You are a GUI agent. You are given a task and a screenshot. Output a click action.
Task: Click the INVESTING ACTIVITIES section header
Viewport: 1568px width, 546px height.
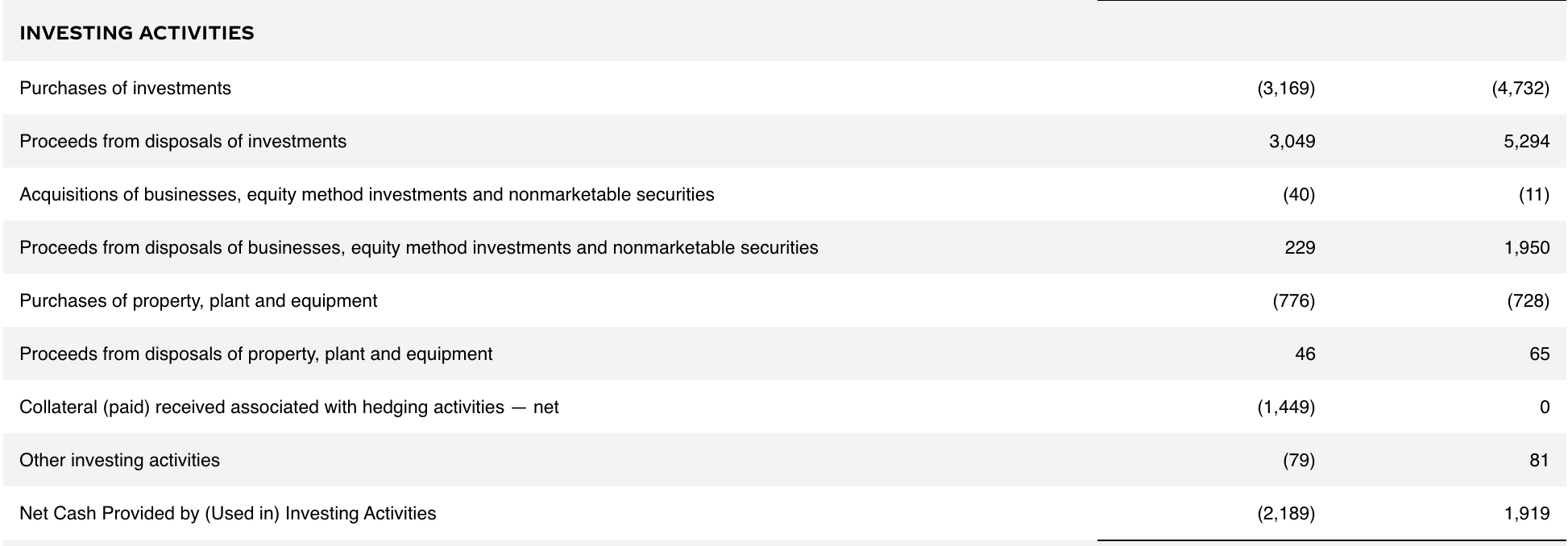[x=137, y=33]
